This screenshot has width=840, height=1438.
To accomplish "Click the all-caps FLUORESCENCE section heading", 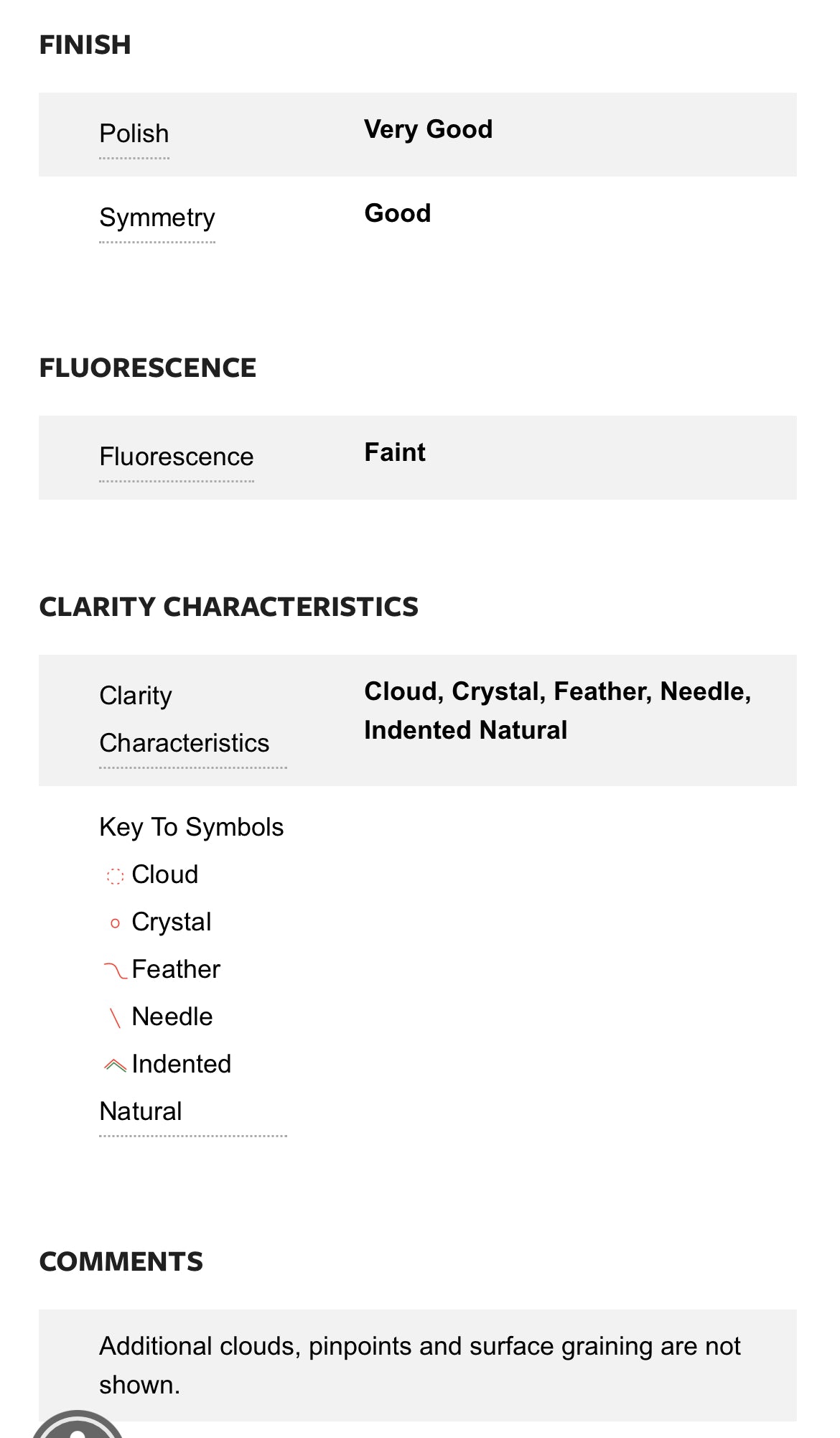I will click(148, 368).
